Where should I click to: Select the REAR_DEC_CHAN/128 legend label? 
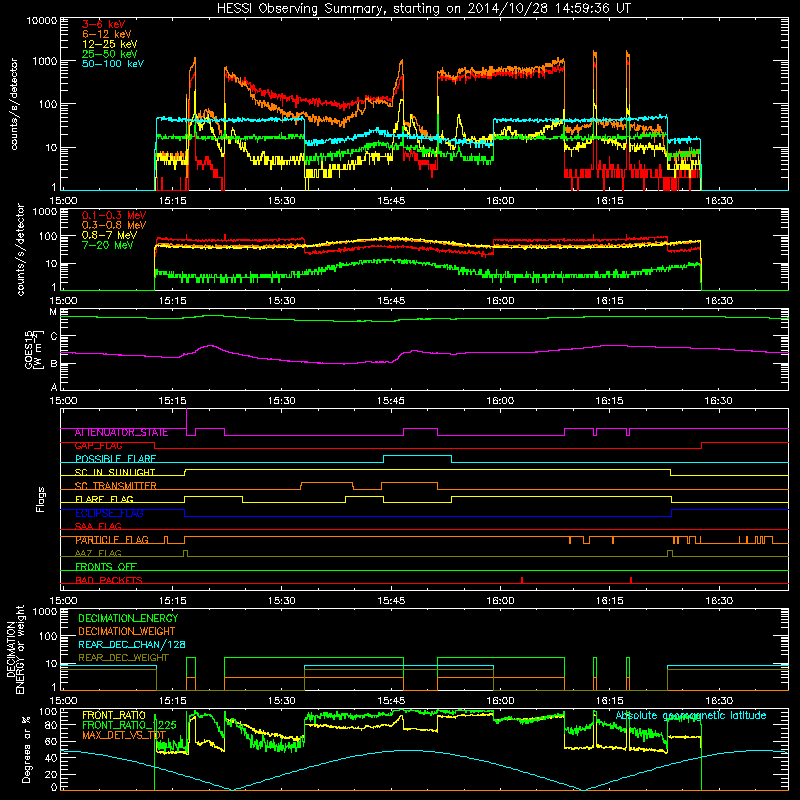[x=132, y=645]
